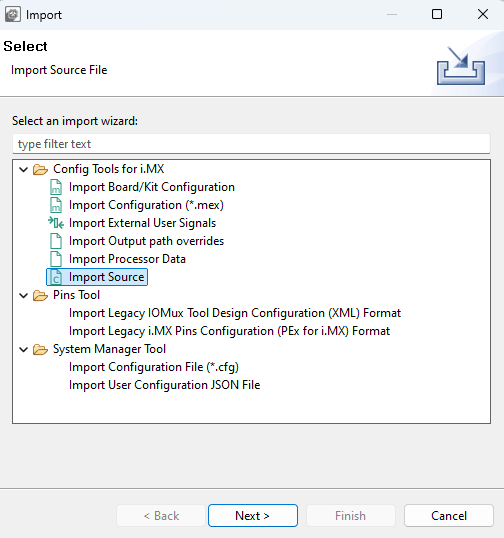
Task: Select Import Legacy i.MX Pins Configuration entry
Action: (229, 331)
